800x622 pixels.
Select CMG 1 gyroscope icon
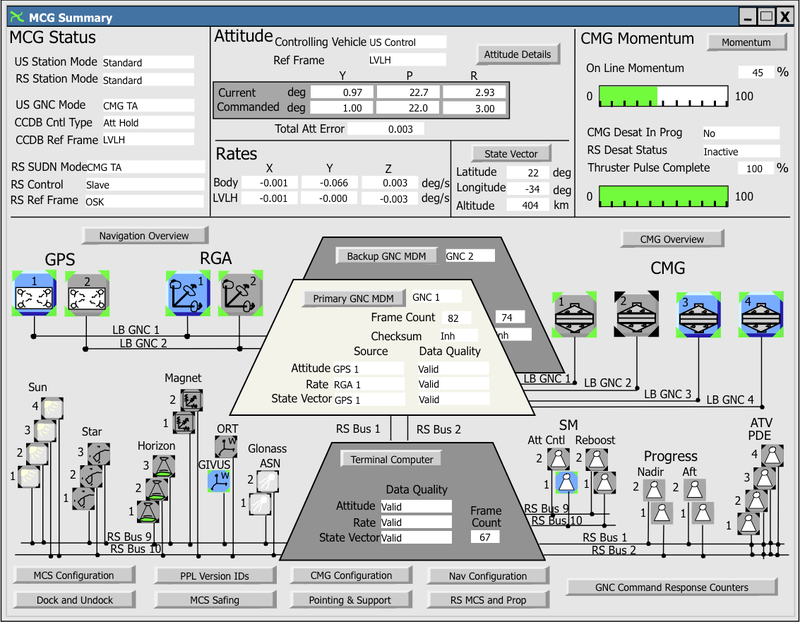574,314
